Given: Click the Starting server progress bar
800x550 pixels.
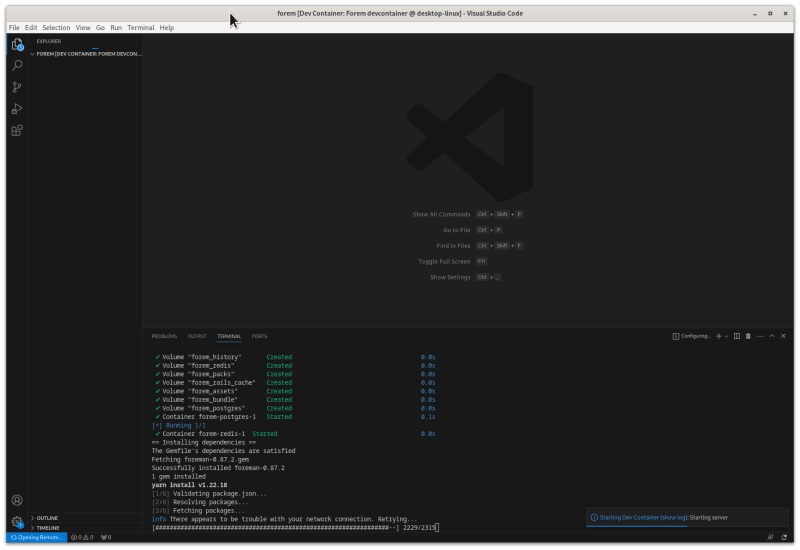Looking at the screenshot, I should coord(687,526).
